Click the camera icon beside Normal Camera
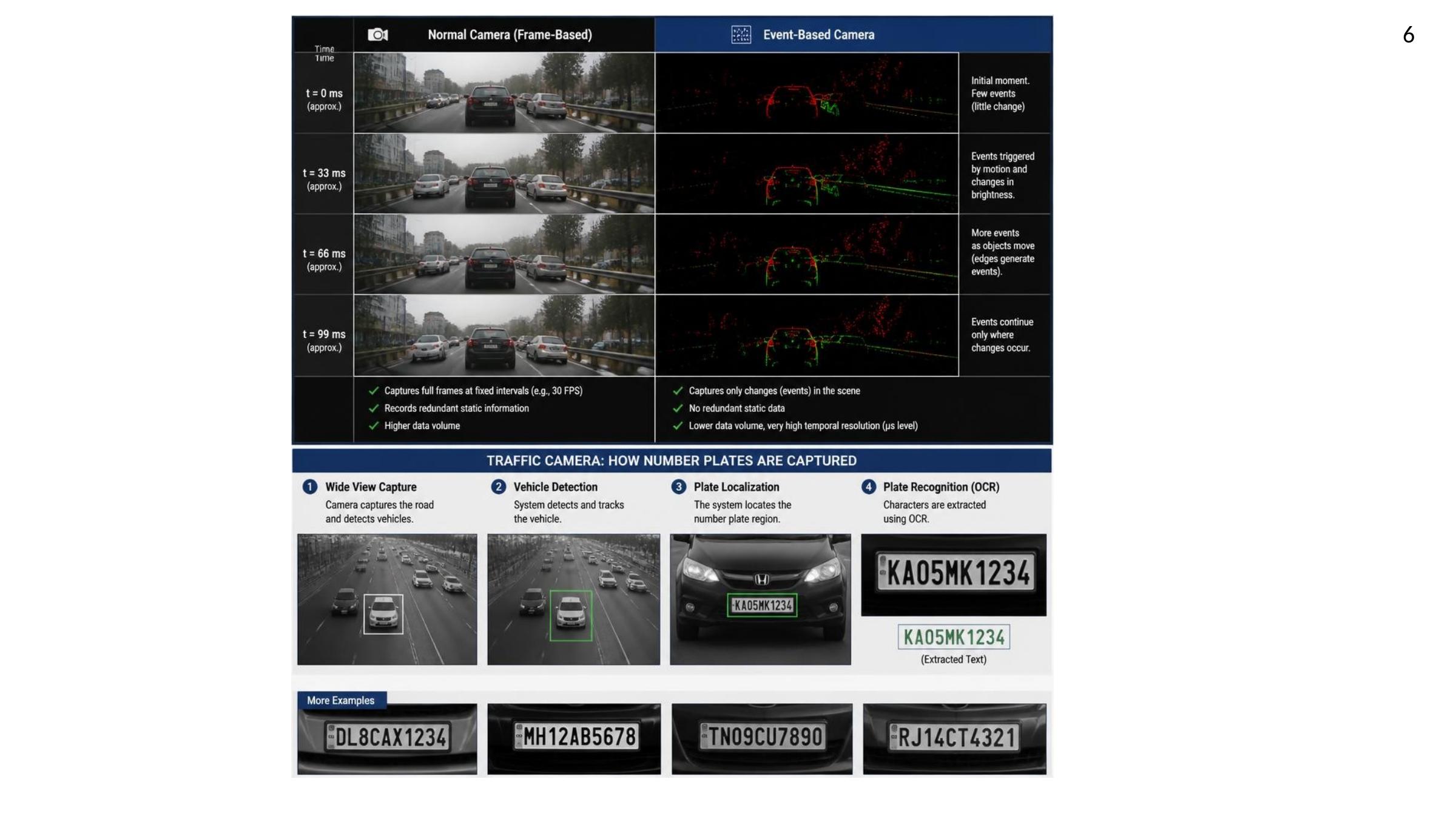The width and height of the screenshot is (1456, 819). tap(378, 35)
